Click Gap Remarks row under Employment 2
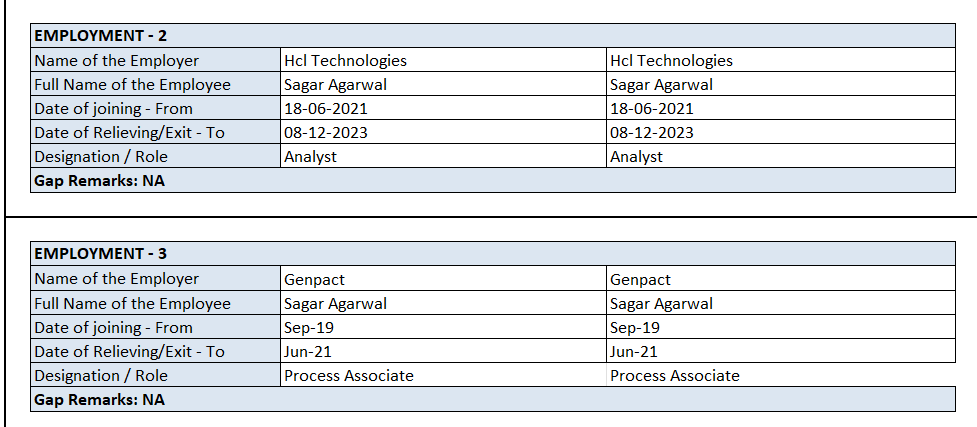This screenshot has width=977, height=427. (x=99, y=180)
